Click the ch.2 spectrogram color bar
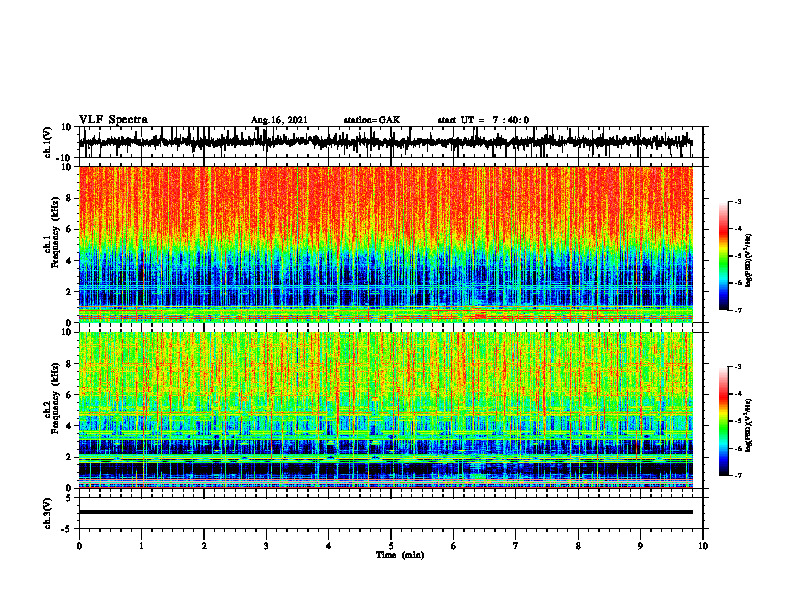The image size is (792, 612). pyautogui.click(x=723, y=421)
